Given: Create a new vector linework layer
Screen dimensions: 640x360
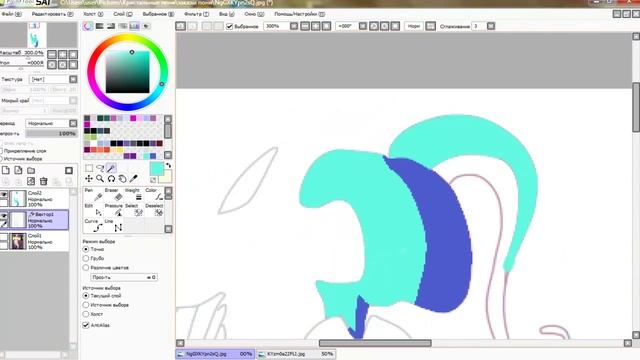Looking at the screenshot, I should [x=18, y=170].
